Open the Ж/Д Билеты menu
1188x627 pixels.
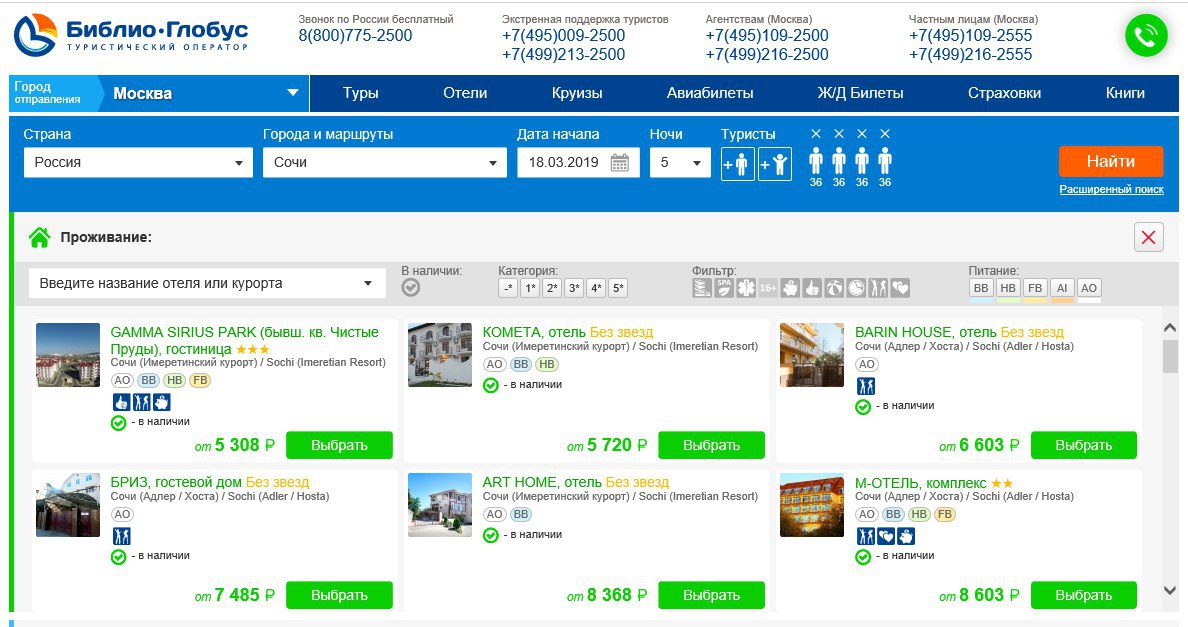pyautogui.click(x=860, y=93)
